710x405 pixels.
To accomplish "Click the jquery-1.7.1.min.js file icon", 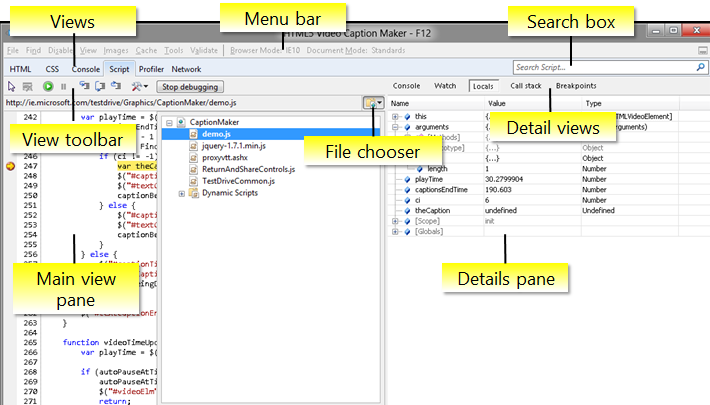I will pos(193,146).
